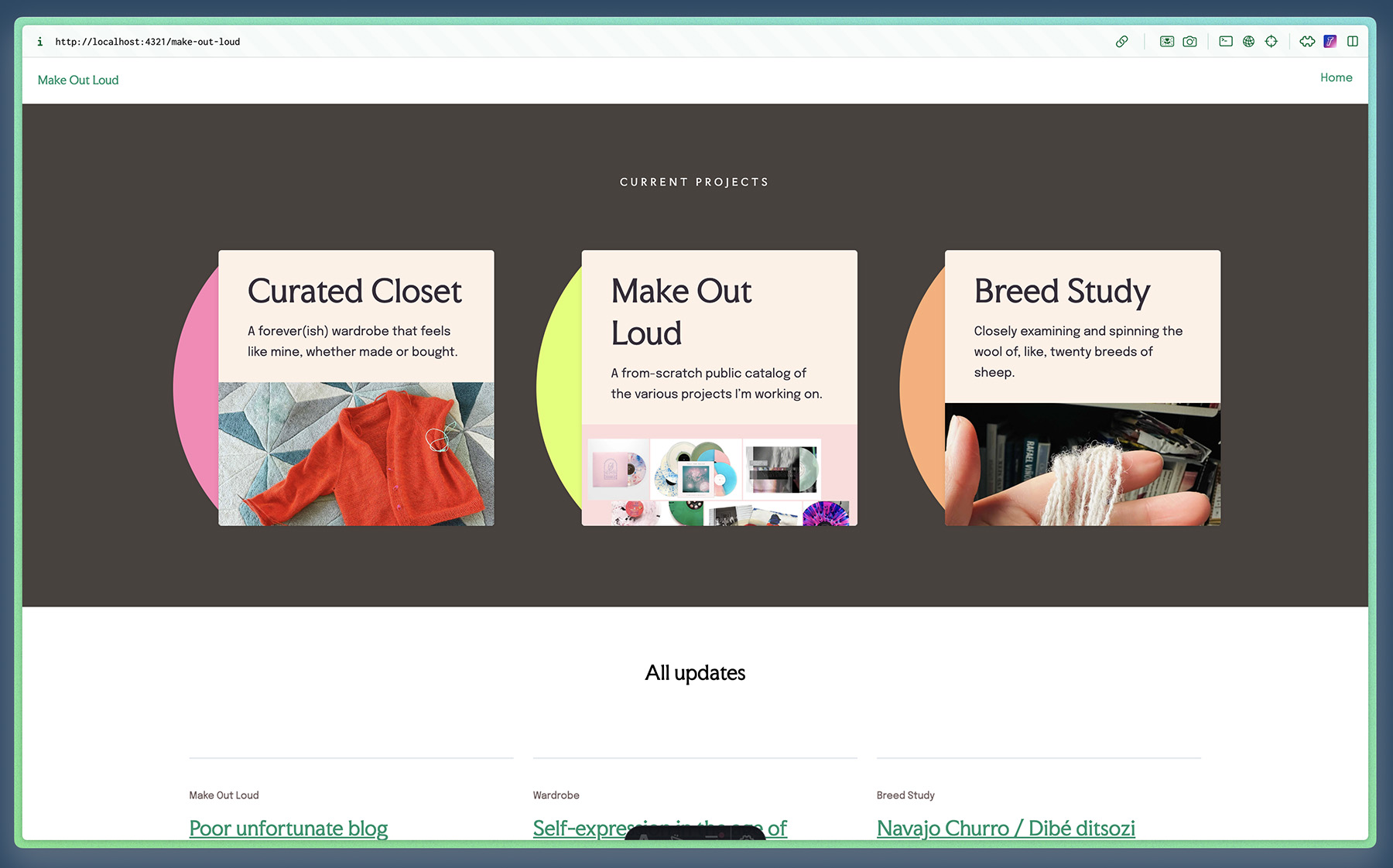
Task: Toggle the split view panel icon
Action: (x=1352, y=42)
